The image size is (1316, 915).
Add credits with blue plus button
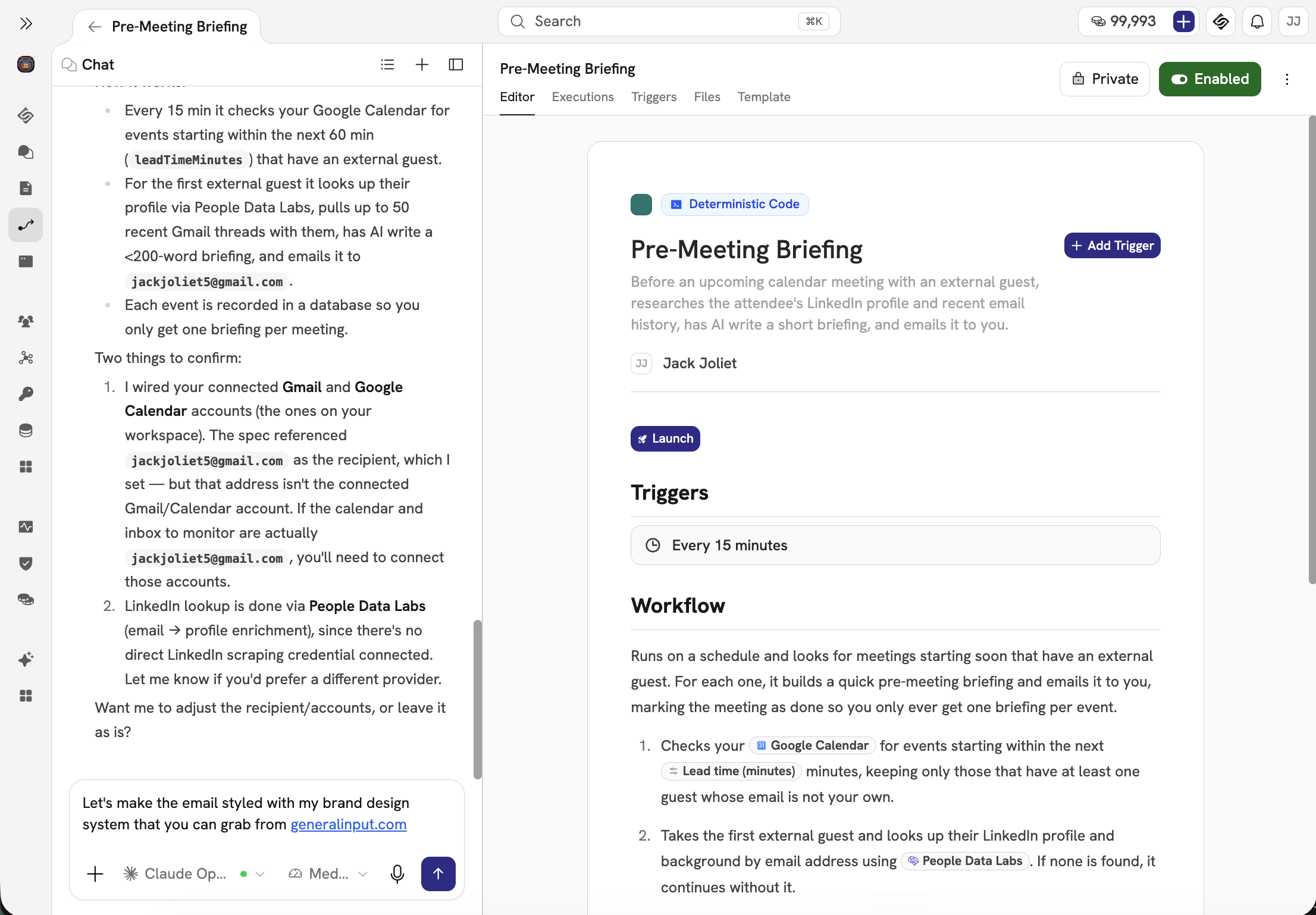pyautogui.click(x=1184, y=21)
